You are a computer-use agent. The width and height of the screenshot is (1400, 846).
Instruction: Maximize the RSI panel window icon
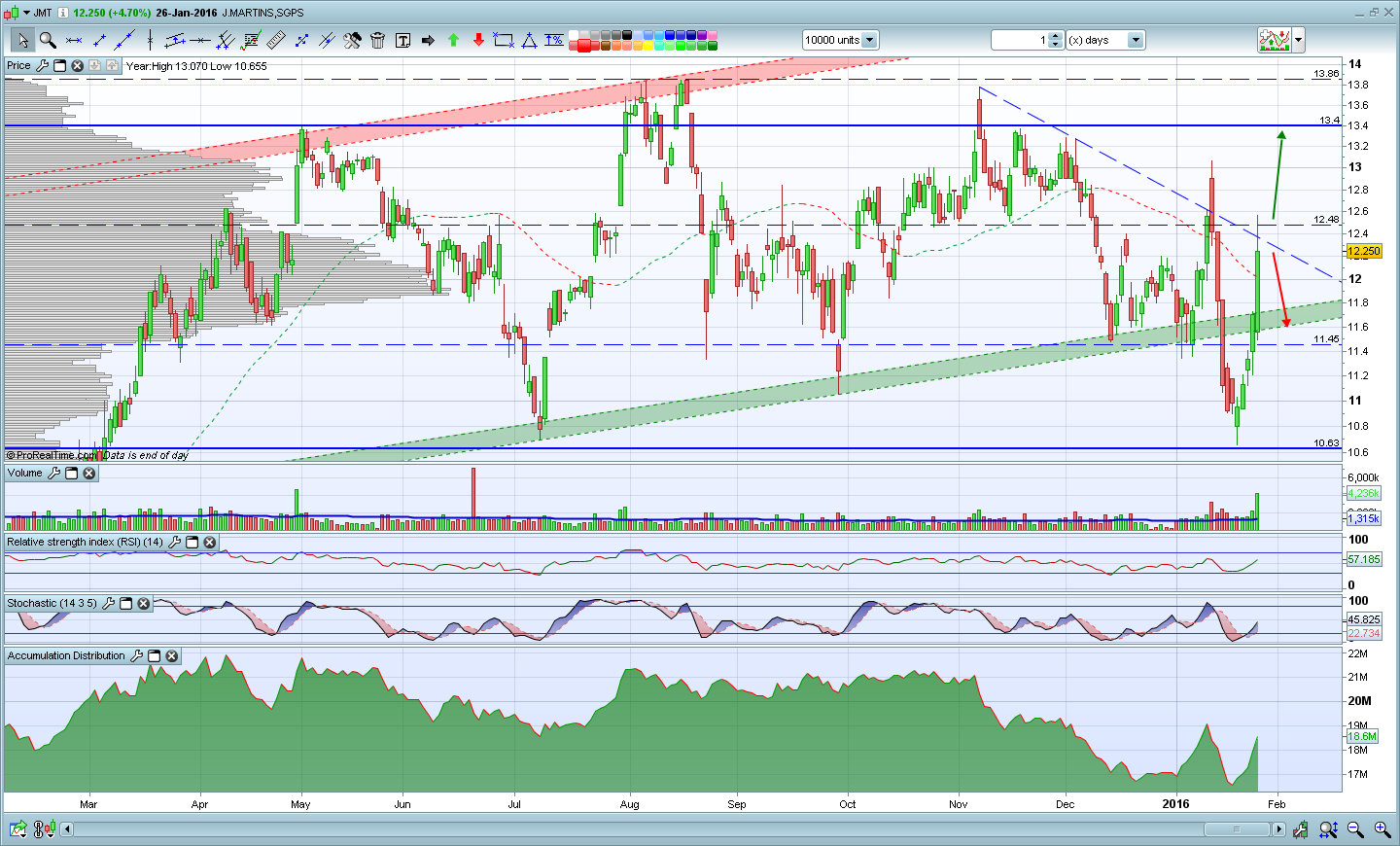[192, 542]
